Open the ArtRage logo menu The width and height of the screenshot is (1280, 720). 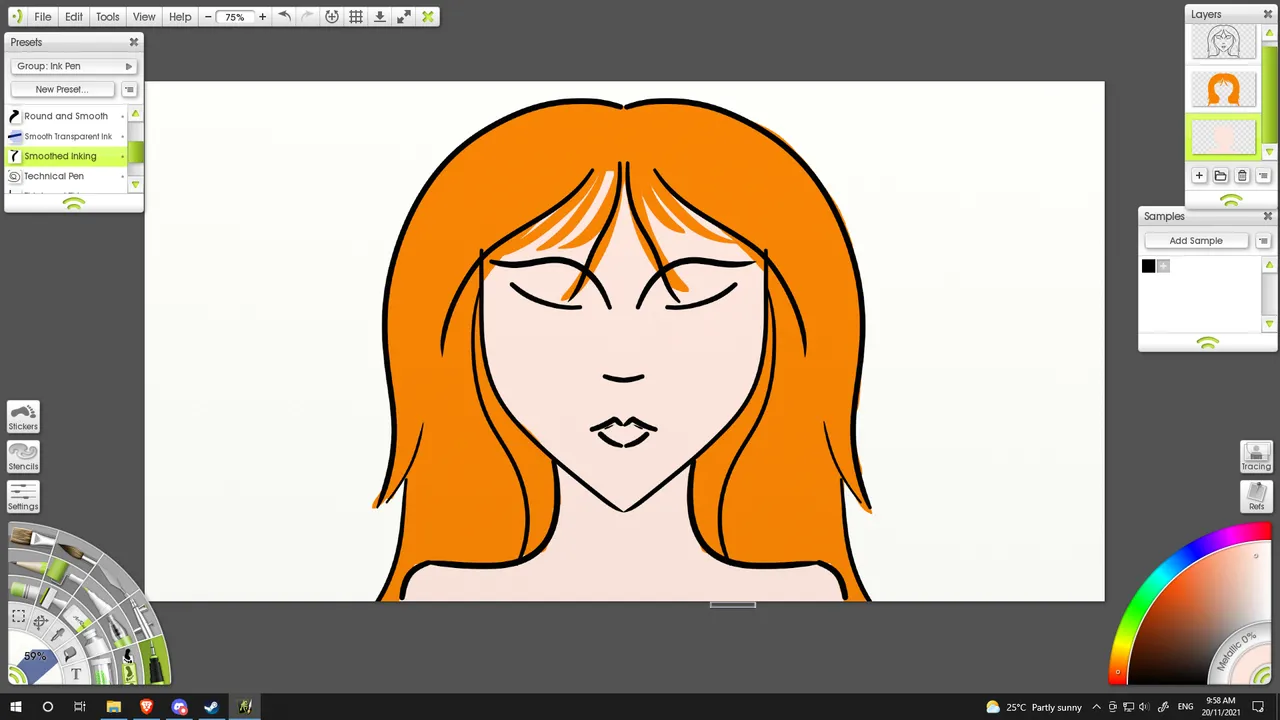click(x=16, y=17)
